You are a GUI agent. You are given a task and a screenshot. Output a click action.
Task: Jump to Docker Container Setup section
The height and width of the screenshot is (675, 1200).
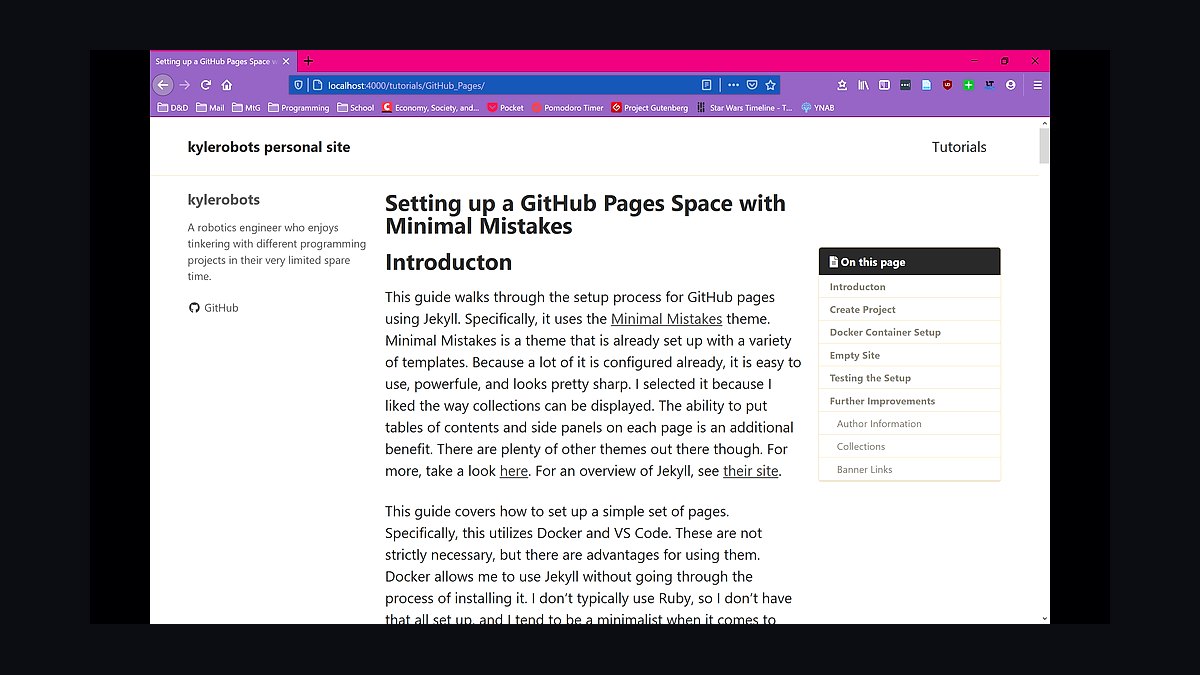(x=909, y=332)
